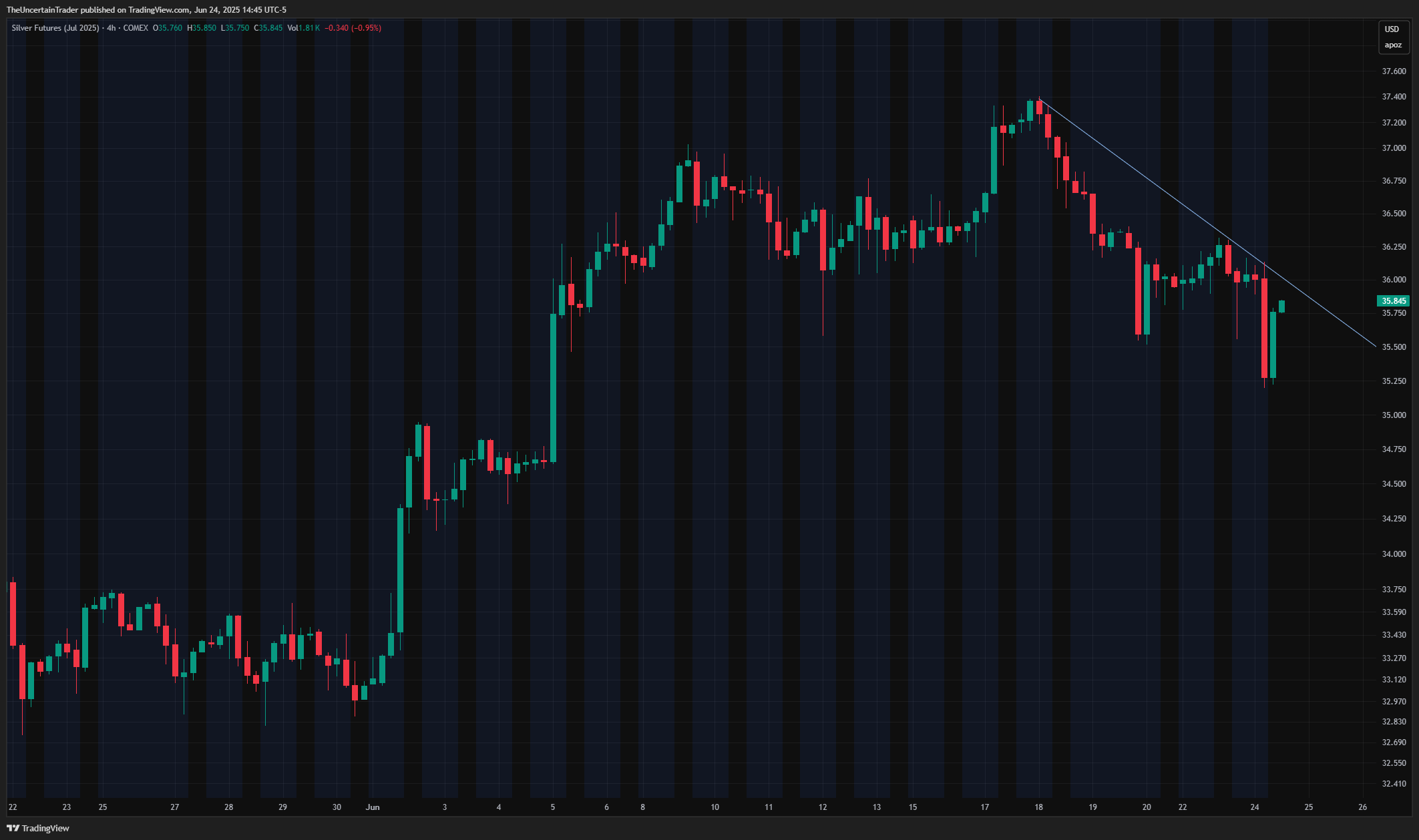Image resolution: width=1419 pixels, height=840 pixels.
Task: Click the 20 date label on time axis
Action: coord(1147,807)
